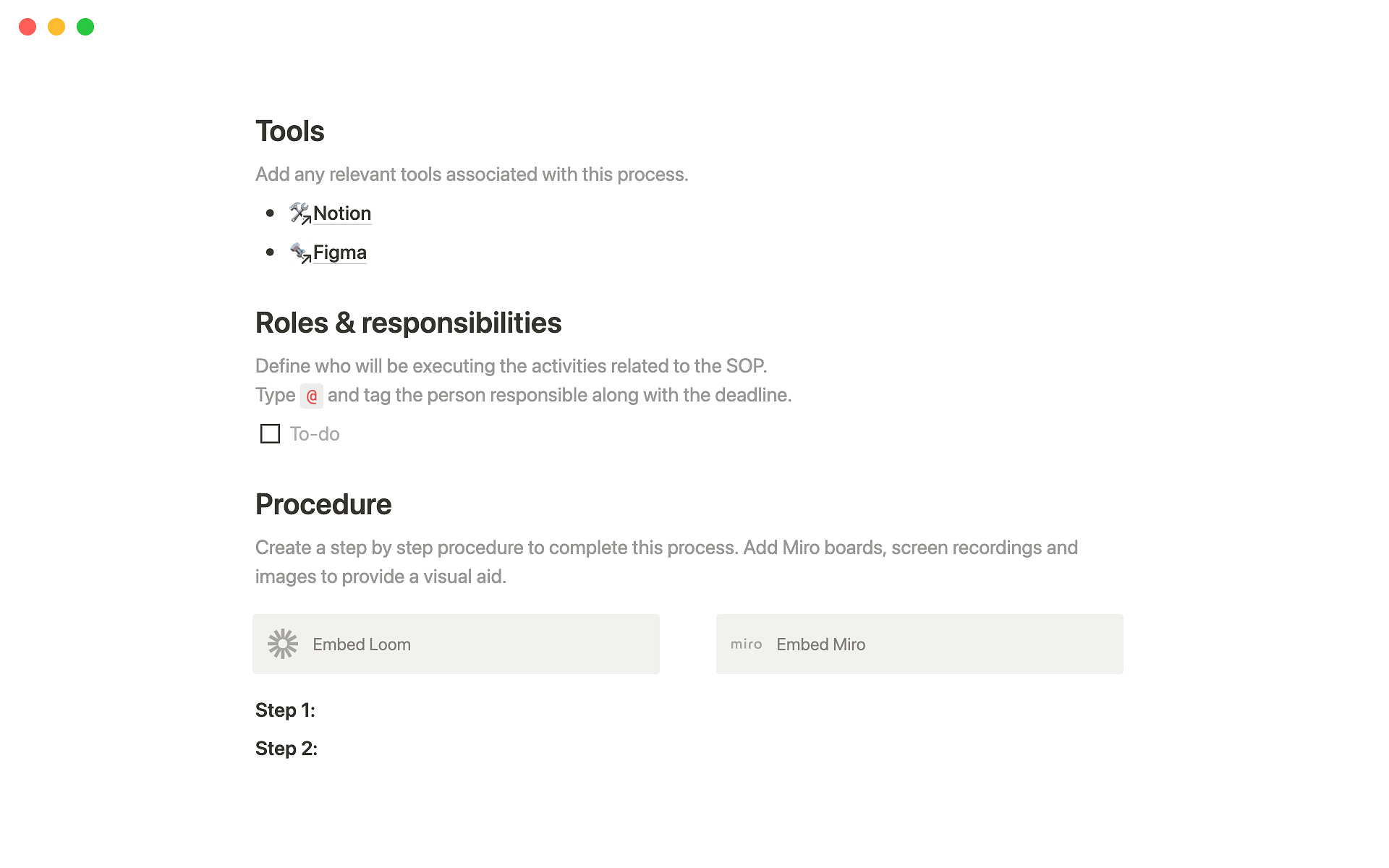Click the Embed Miro label

point(820,644)
